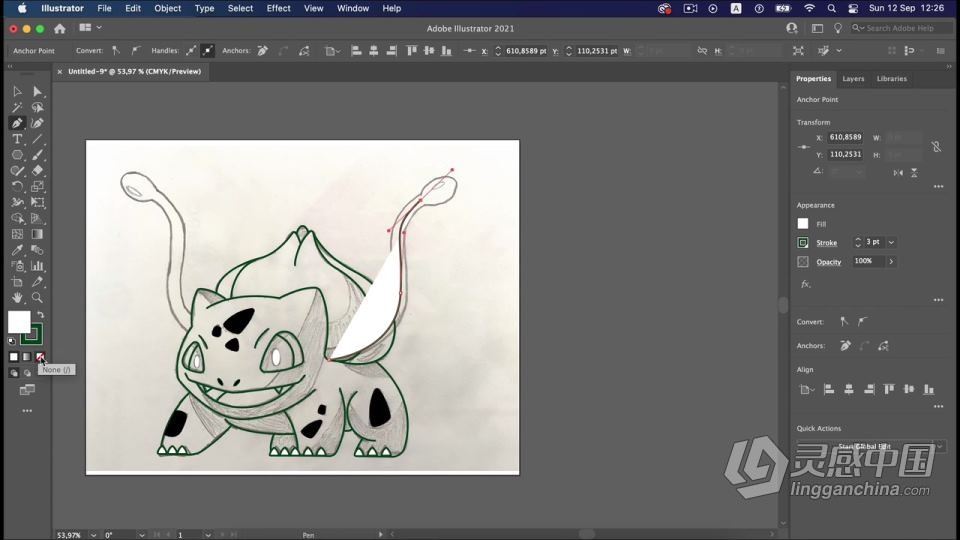Open Align To dropdown in Properties panel

pos(807,389)
